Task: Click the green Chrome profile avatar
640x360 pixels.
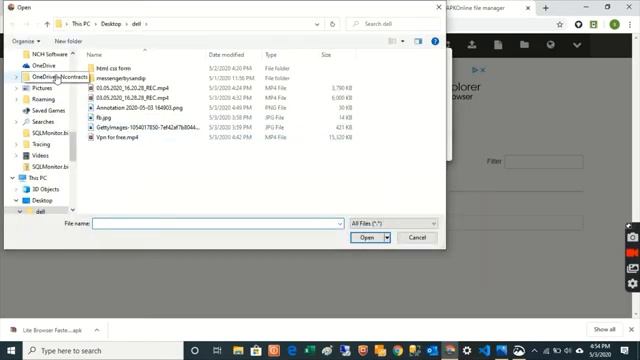Action: click(614, 24)
